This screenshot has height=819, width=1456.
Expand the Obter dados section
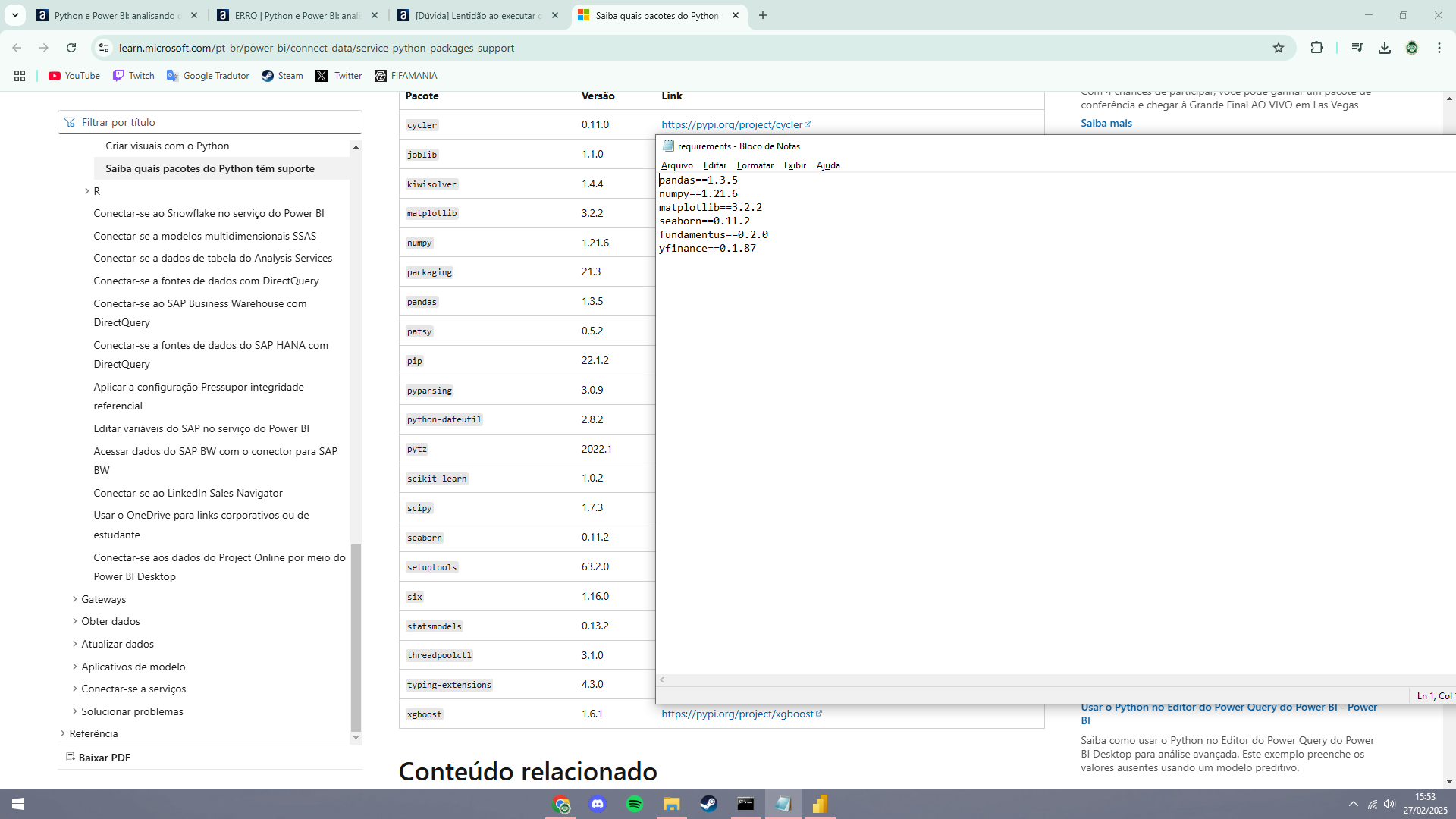[75, 621]
